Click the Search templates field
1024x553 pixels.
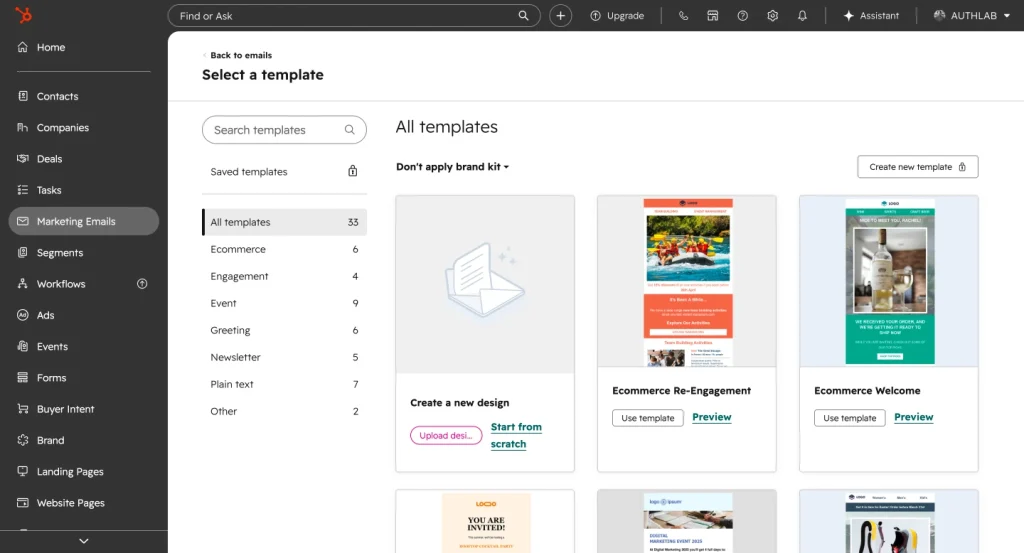284,130
